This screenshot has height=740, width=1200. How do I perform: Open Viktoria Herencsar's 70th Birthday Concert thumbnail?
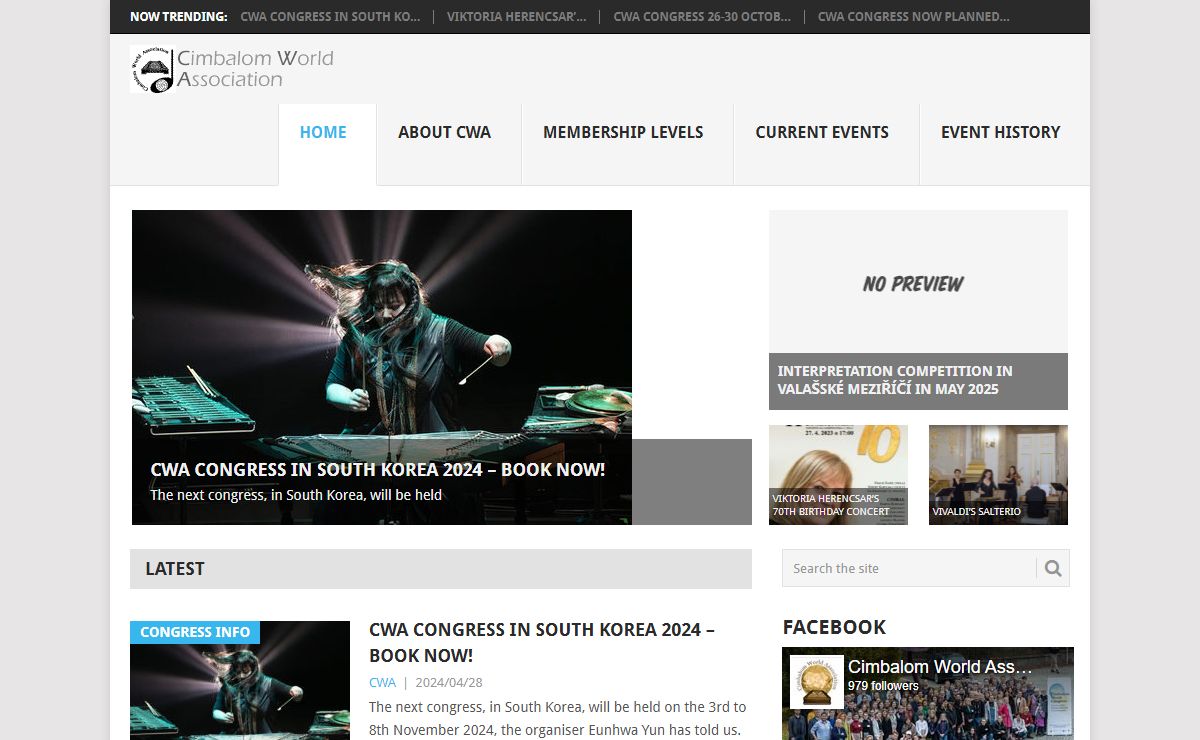click(838, 475)
